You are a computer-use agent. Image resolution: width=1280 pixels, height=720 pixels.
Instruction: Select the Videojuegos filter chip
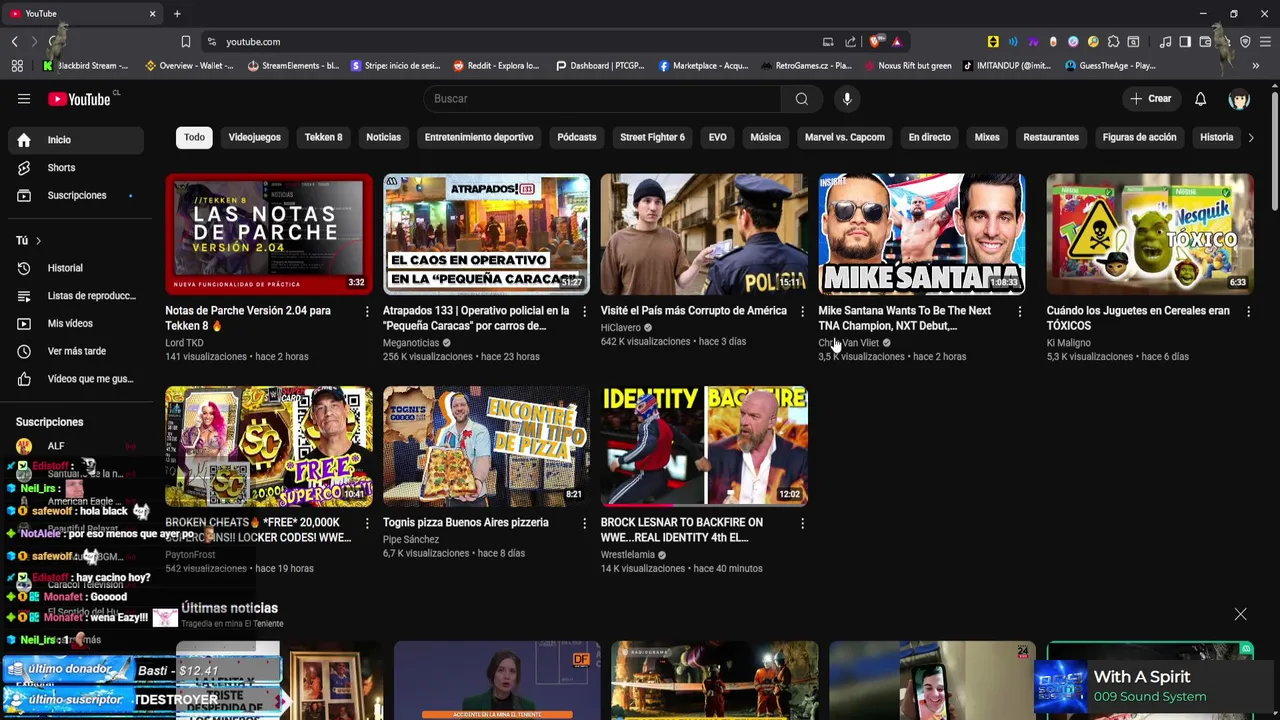[254, 138]
